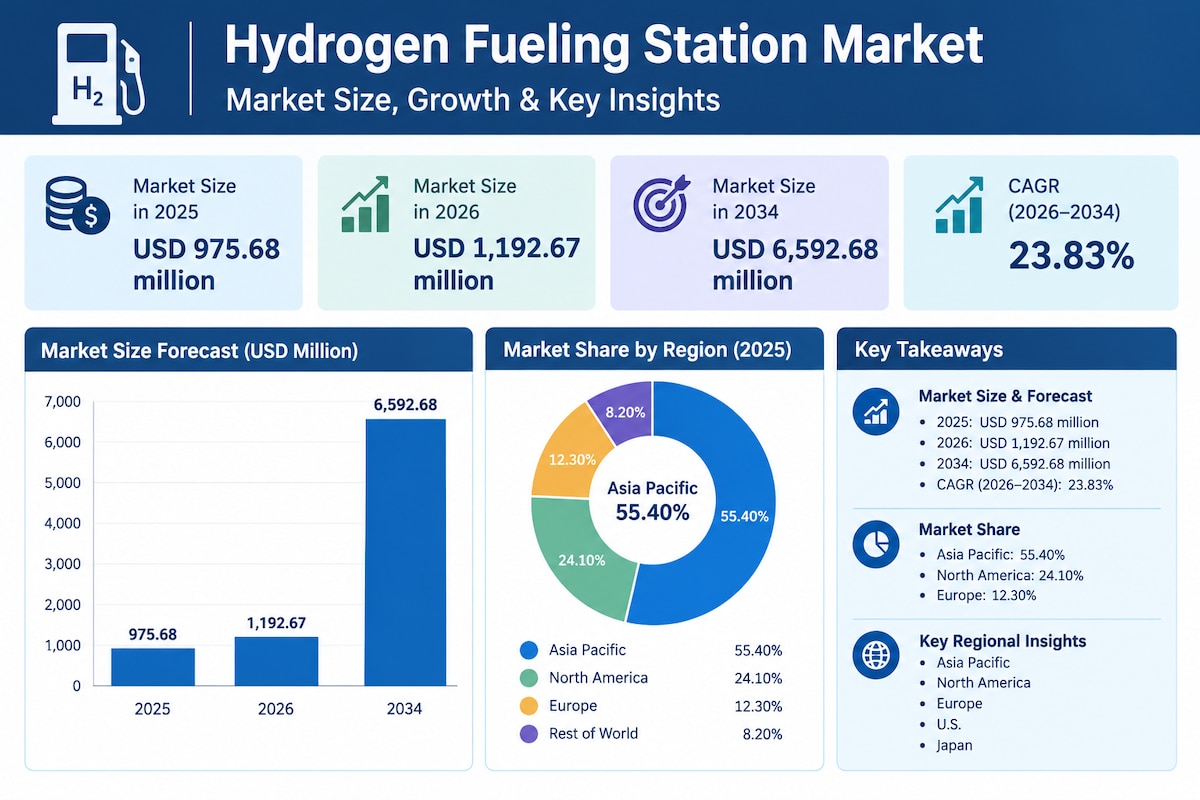Click the 'USD 1,192.67 million' card value
Image resolution: width=1200 pixels, height=800 pixels.
coord(496,264)
